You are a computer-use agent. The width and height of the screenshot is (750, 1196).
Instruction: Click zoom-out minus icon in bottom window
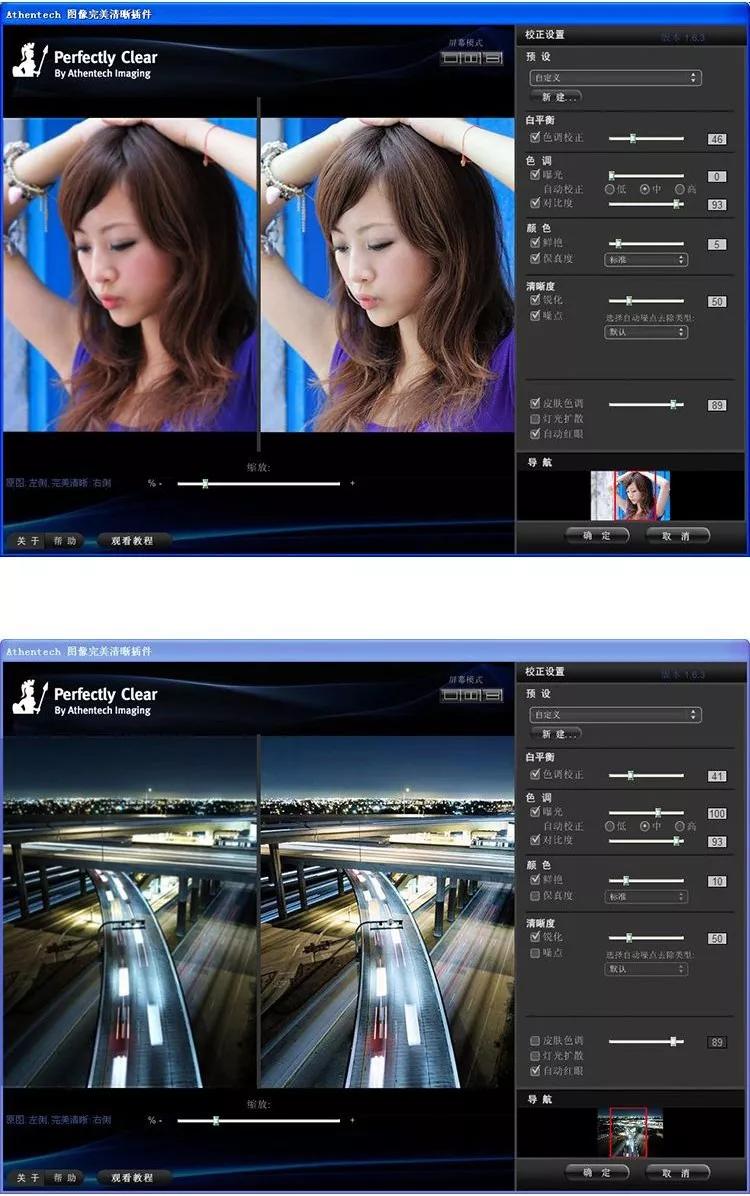[160, 1120]
